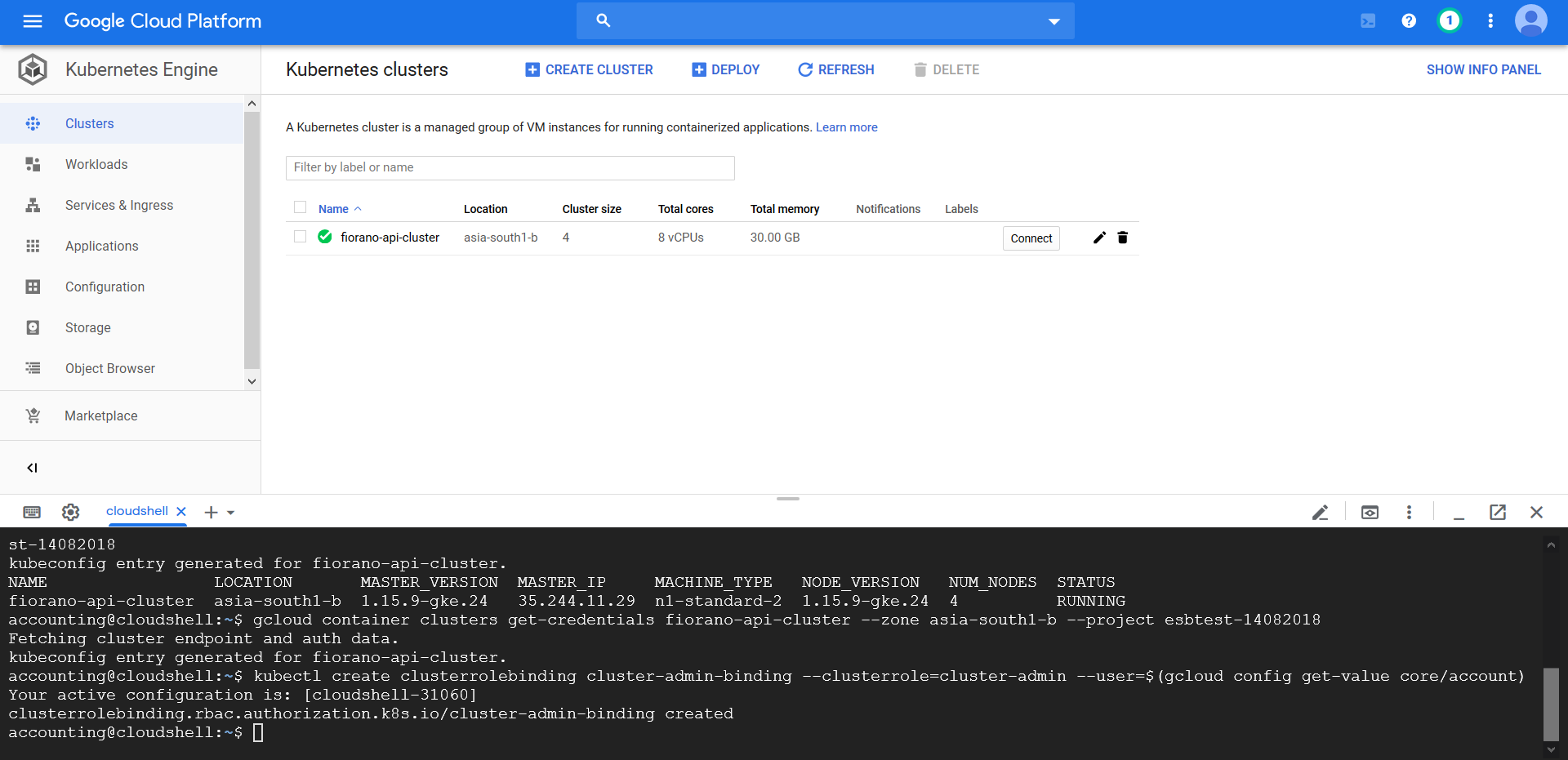Navigate to Applications
1568x760 pixels.
pos(122,246)
